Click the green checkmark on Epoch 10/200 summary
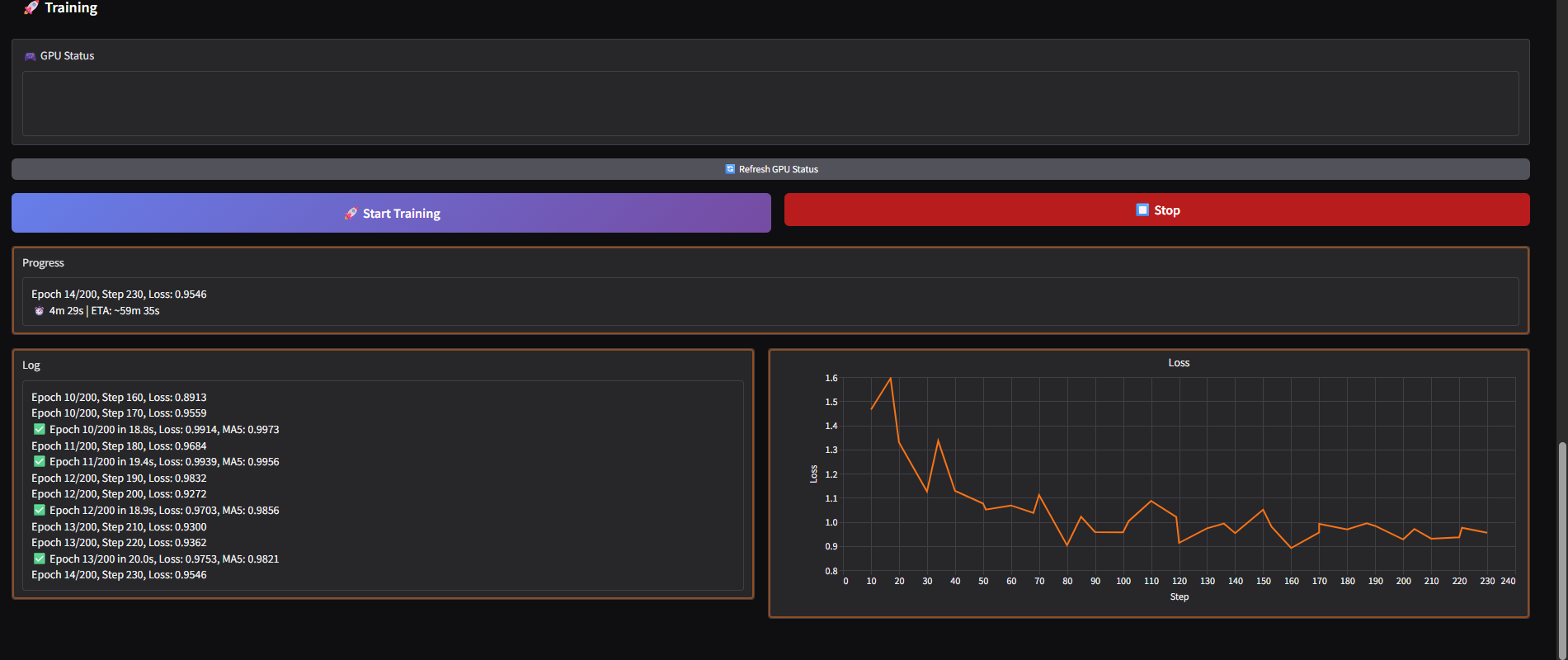 (x=39, y=429)
